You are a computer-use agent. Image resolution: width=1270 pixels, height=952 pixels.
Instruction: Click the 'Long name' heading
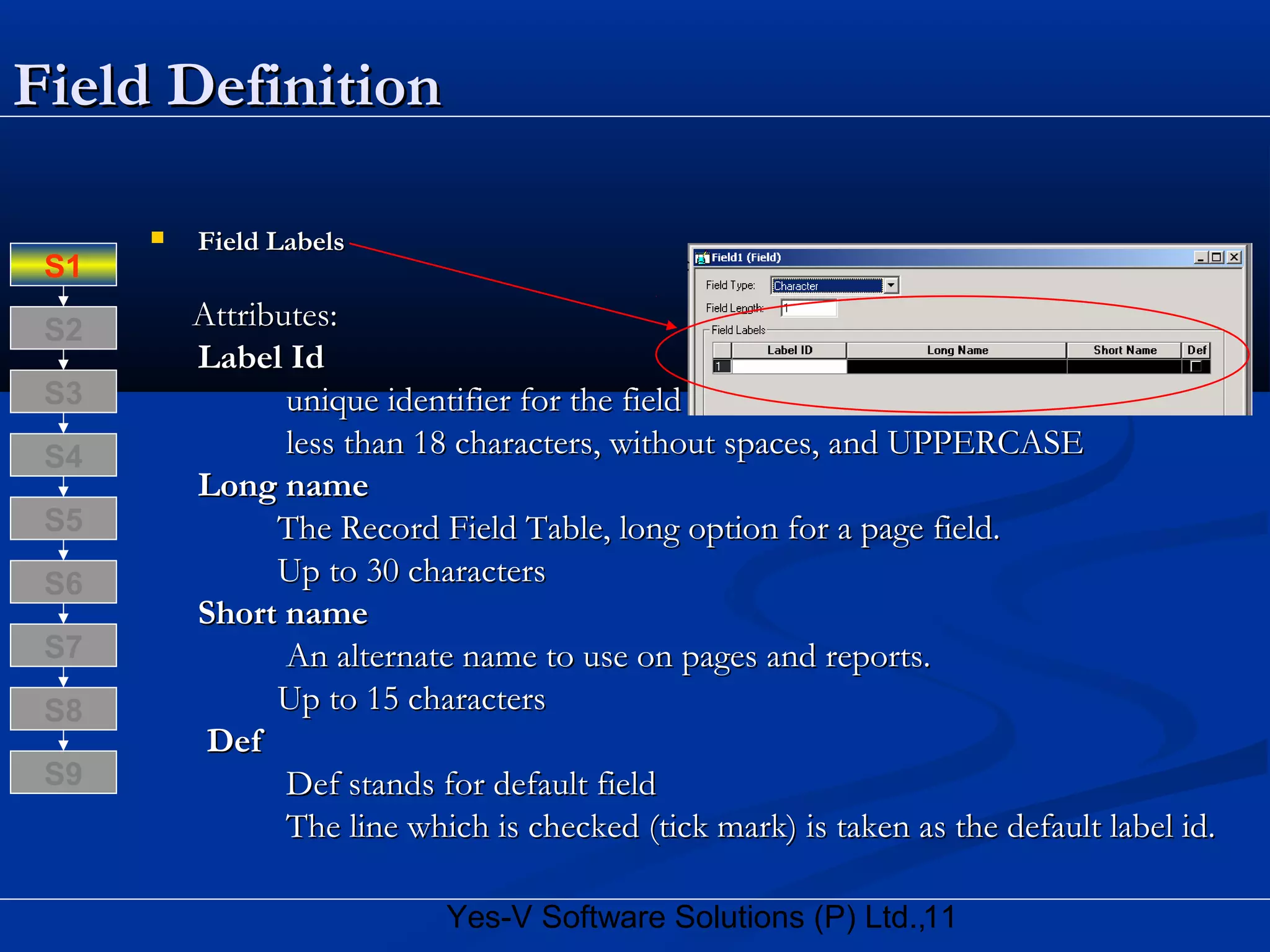click(x=283, y=487)
